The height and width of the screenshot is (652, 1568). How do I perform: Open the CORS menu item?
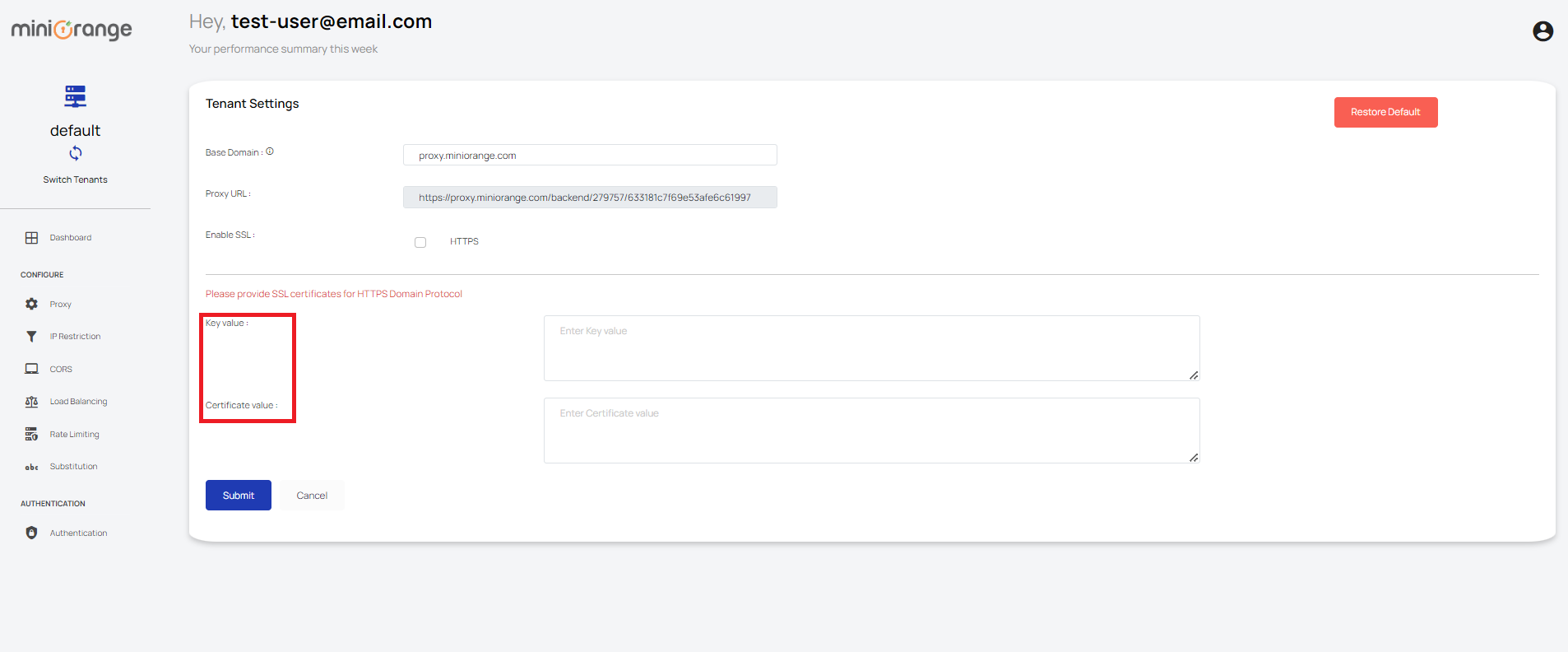pyautogui.click(x=61, y=370)
